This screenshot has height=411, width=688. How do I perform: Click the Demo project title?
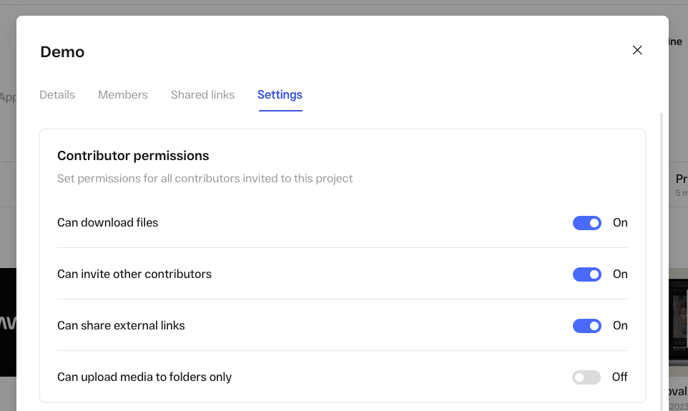click(62, 52)
